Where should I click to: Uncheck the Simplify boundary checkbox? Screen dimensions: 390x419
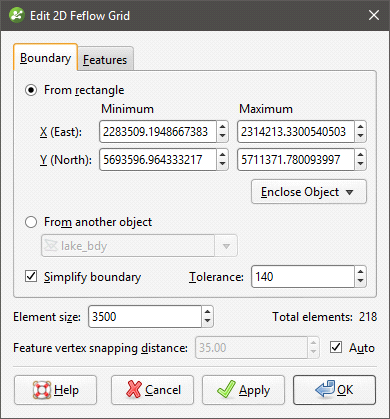(31, 276)
